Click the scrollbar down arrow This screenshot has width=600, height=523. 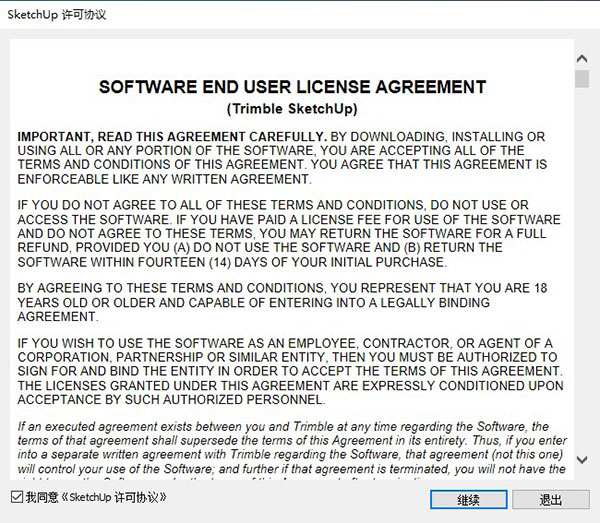click(x=582, y=459)
